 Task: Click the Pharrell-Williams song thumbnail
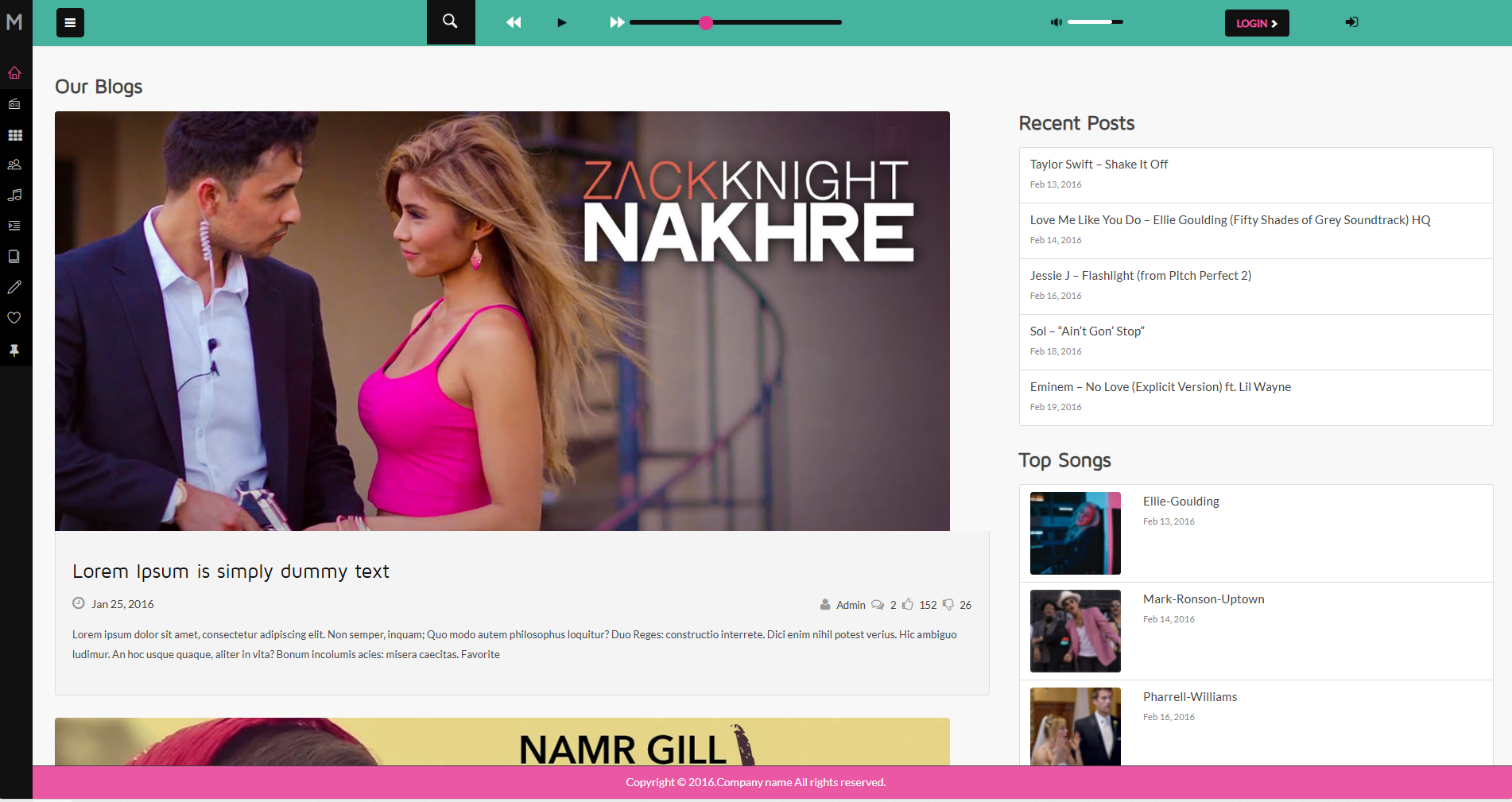[1076, 726]
